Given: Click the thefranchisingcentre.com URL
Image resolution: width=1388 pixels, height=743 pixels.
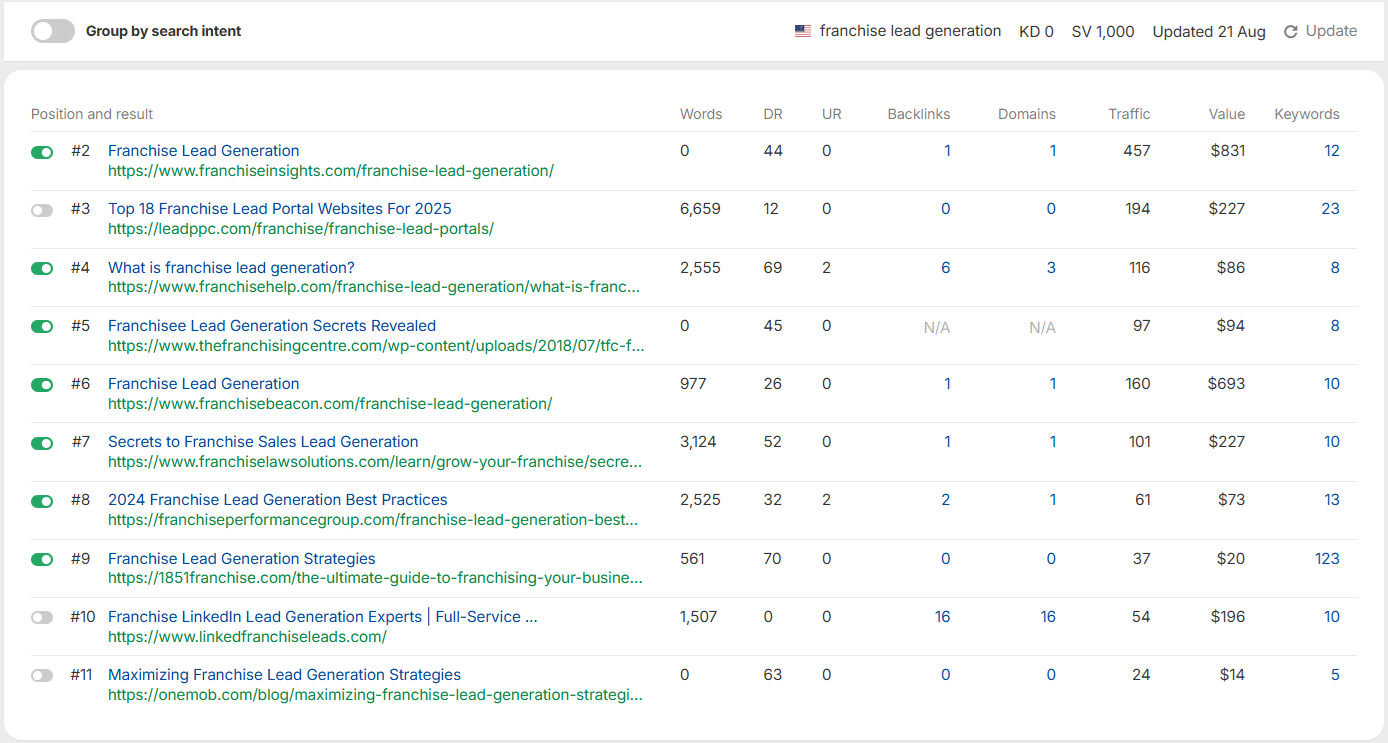Looking at the screenshot, I should [x=377, y=346].
